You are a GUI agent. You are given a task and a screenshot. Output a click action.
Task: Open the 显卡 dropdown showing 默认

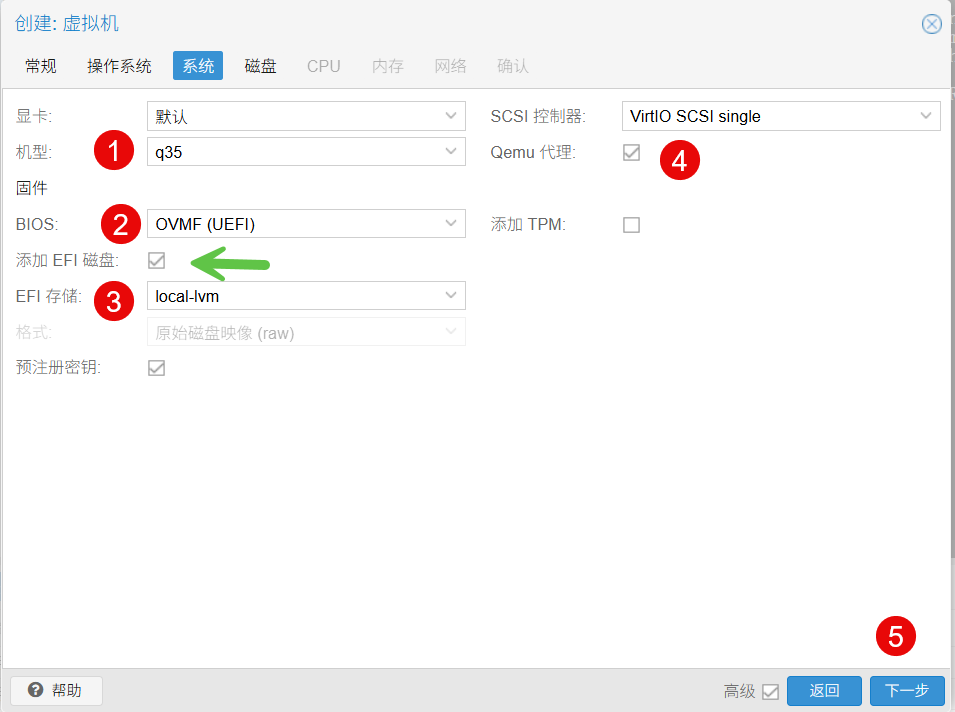tap(306, 116)
